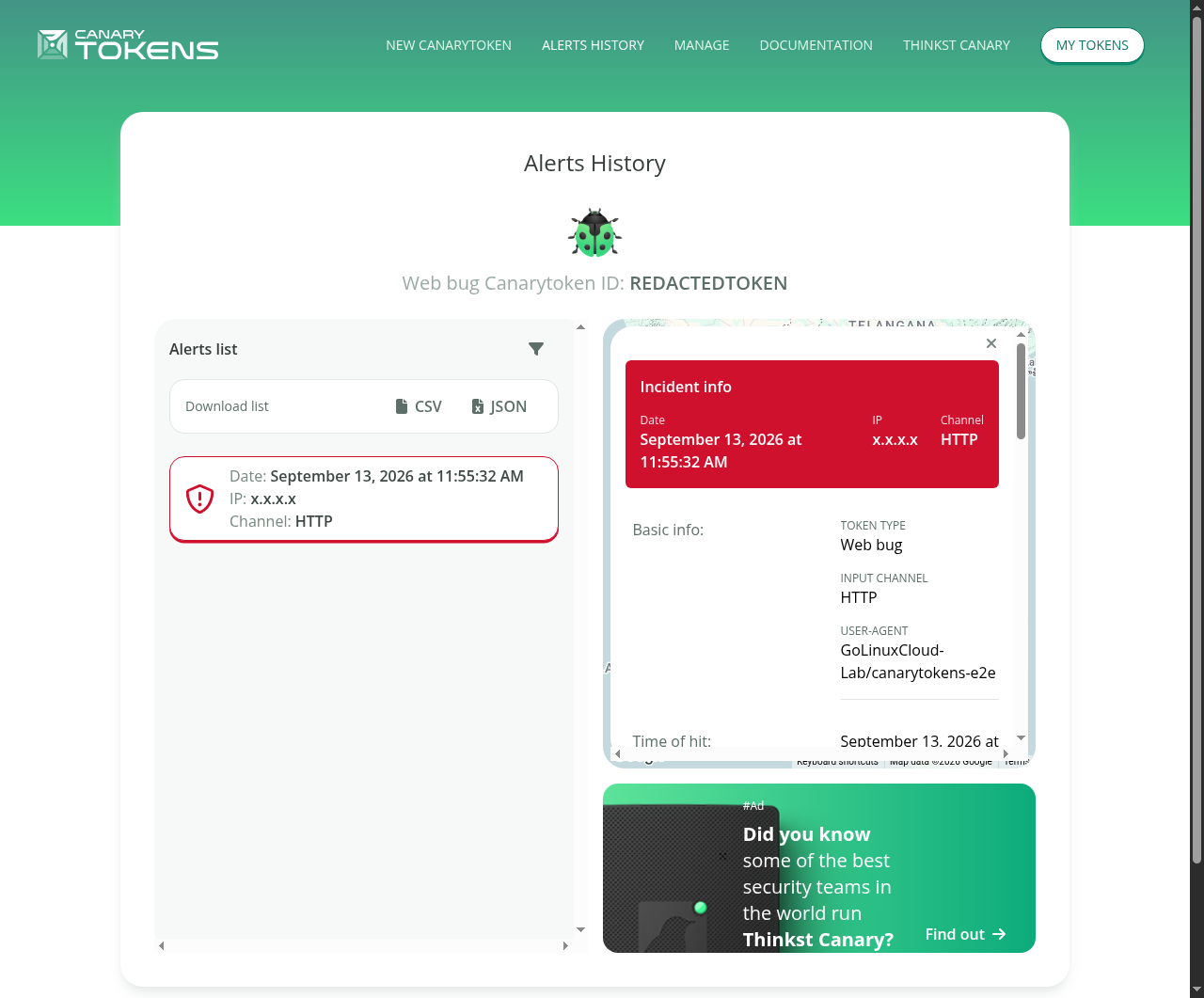Click the alerts list scroll-up arrow

580,327
